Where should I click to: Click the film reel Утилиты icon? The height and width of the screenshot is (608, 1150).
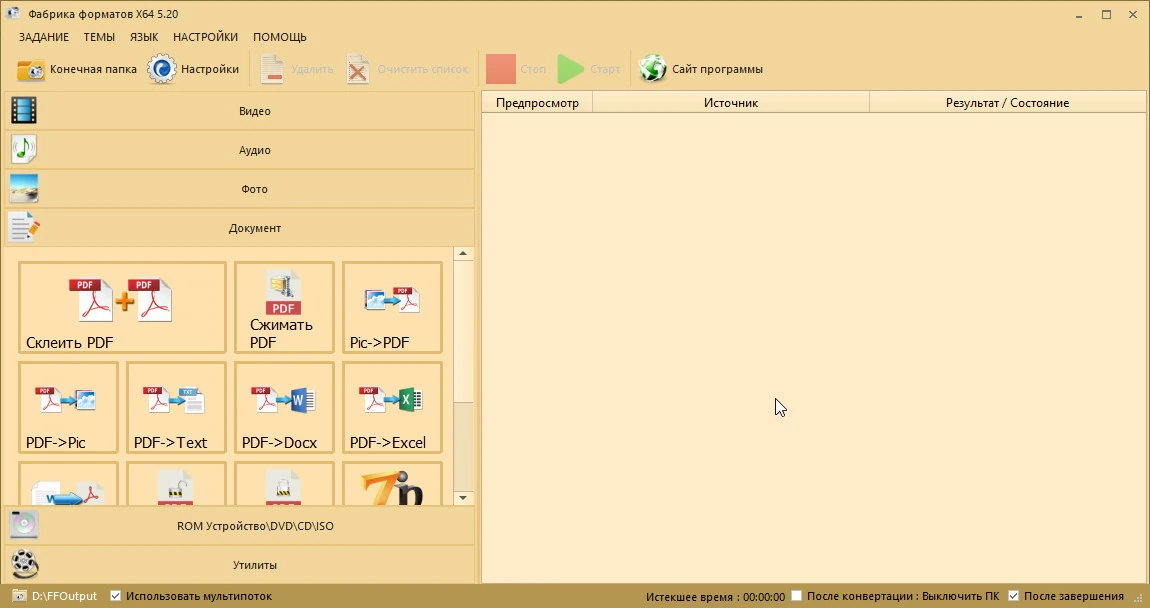pos(24,564)
